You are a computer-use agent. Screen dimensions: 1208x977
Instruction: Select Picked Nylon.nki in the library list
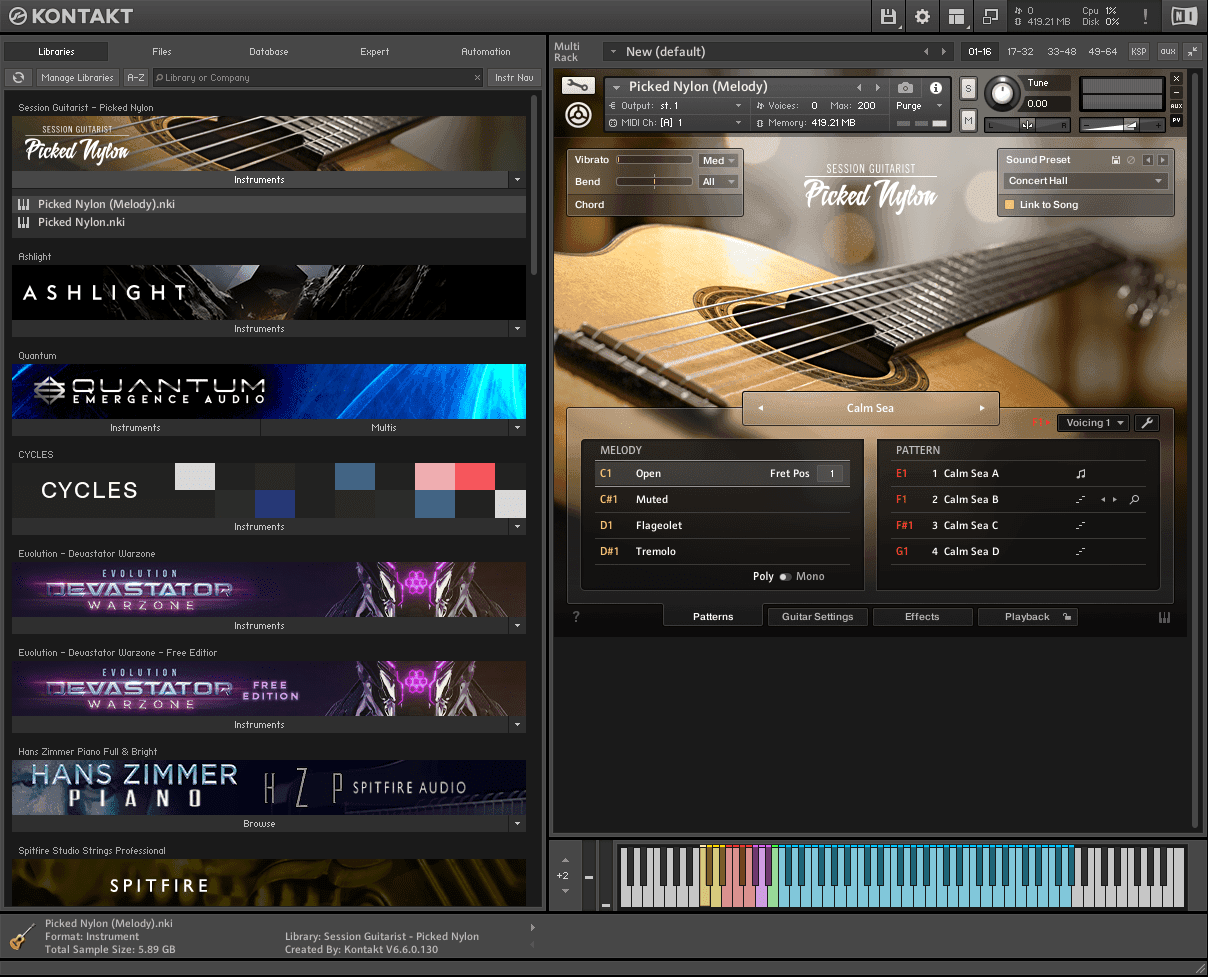click(81, 222)
